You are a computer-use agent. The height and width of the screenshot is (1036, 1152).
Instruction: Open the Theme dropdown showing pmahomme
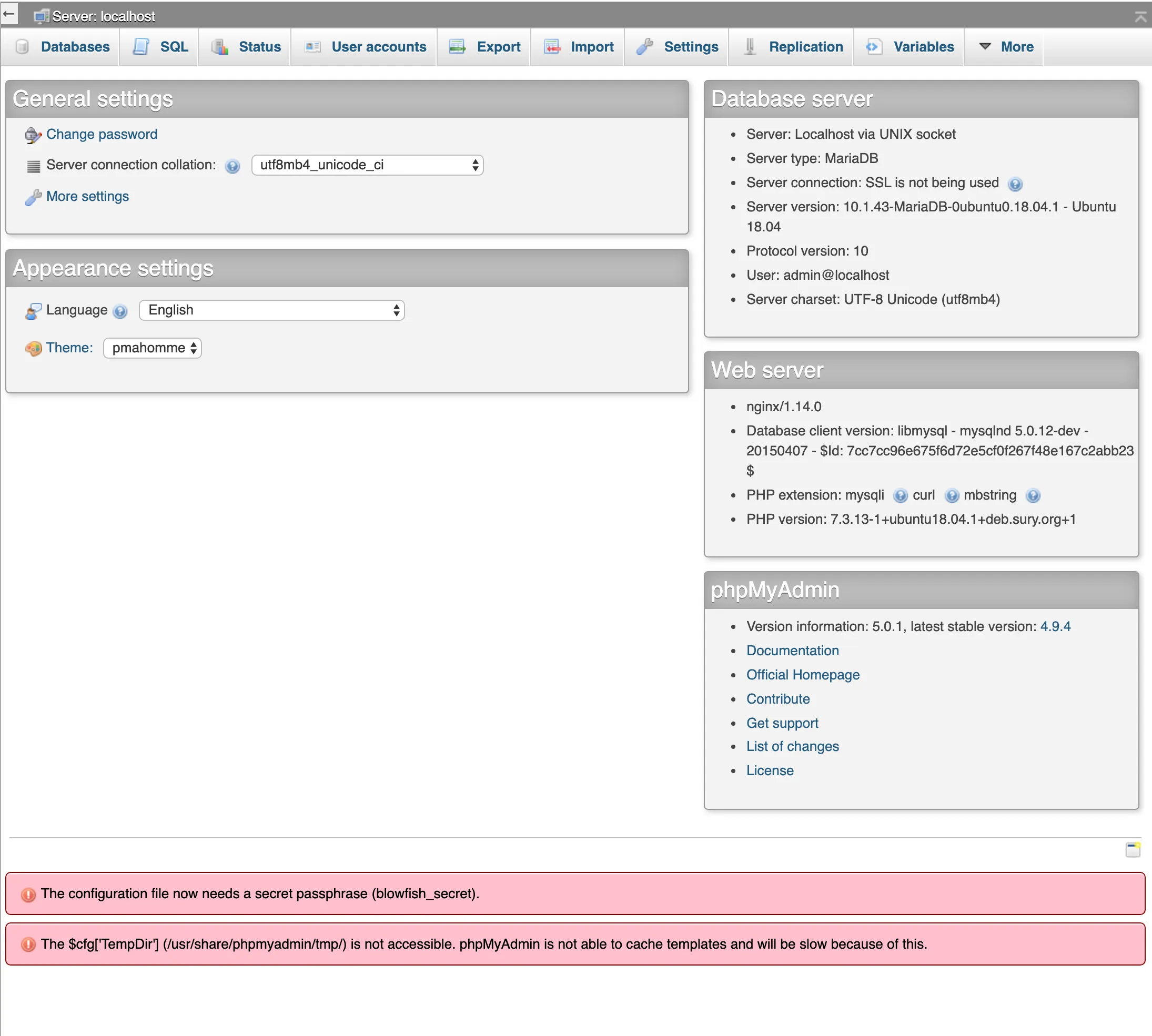153,348
